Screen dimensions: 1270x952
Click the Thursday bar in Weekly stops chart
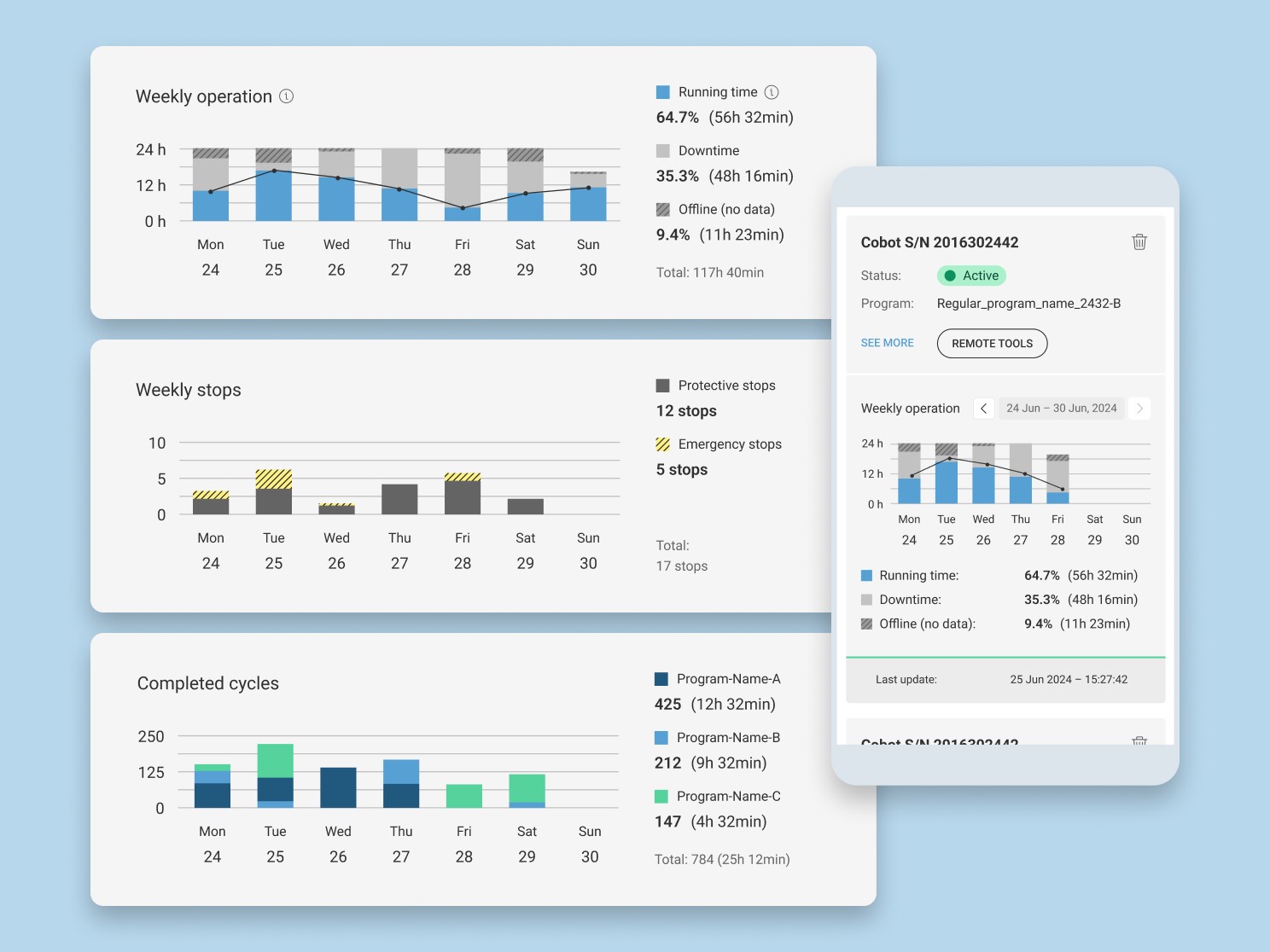(x=399, y=499)
